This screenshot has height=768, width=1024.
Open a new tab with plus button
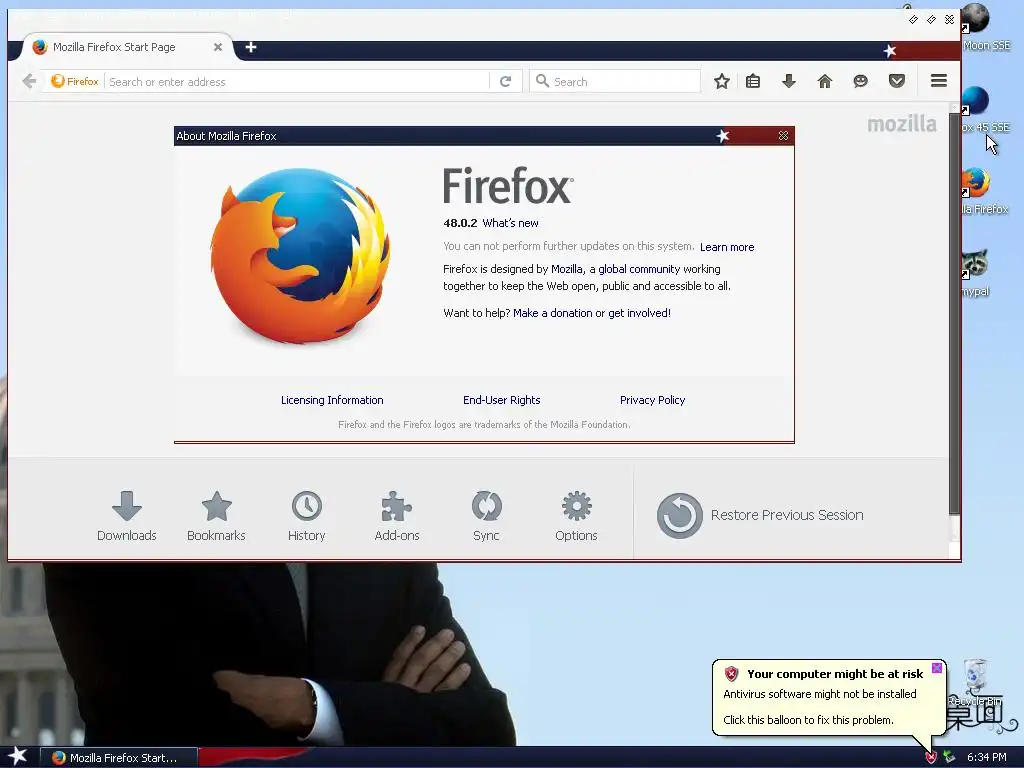(251, 47)
